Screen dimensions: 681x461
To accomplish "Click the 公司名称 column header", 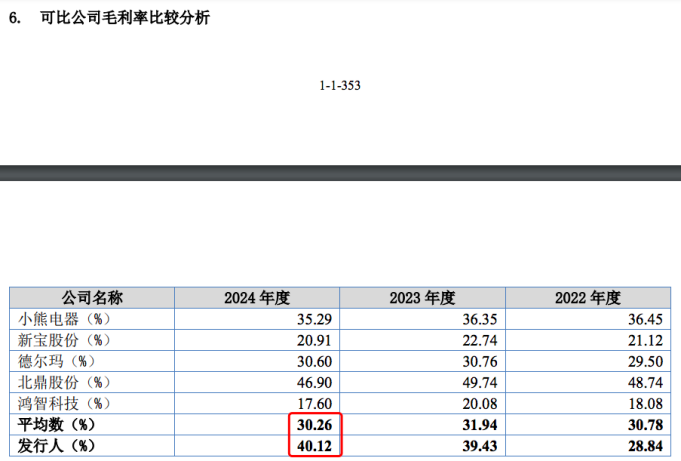I will point(92,298).
